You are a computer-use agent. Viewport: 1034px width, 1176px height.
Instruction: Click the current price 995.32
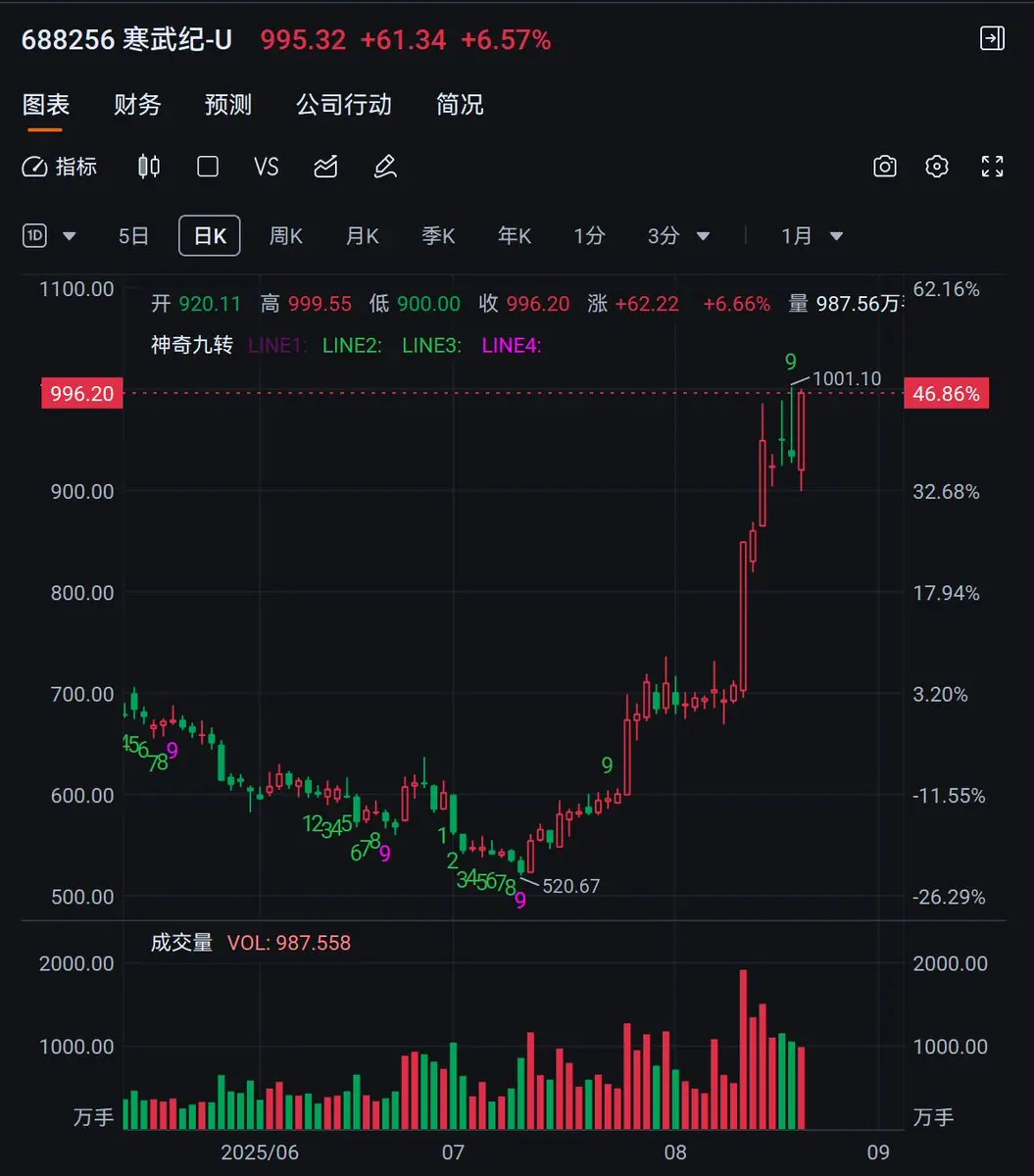(303, 40)
